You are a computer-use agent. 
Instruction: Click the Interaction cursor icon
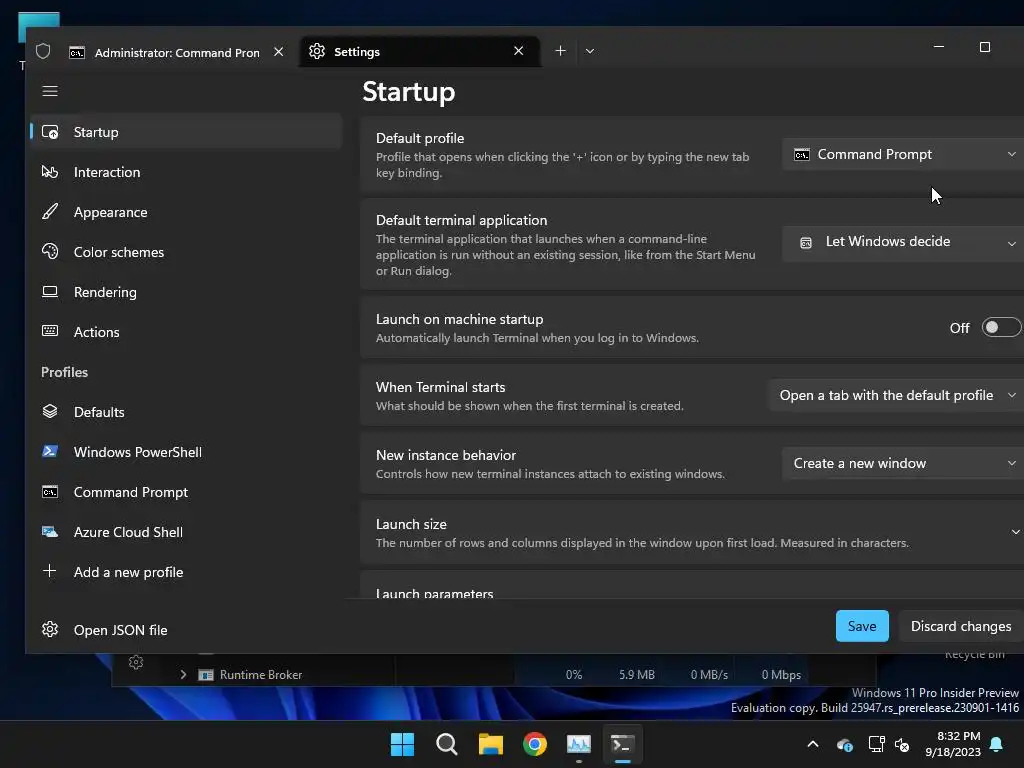click(x=50, y=172)
